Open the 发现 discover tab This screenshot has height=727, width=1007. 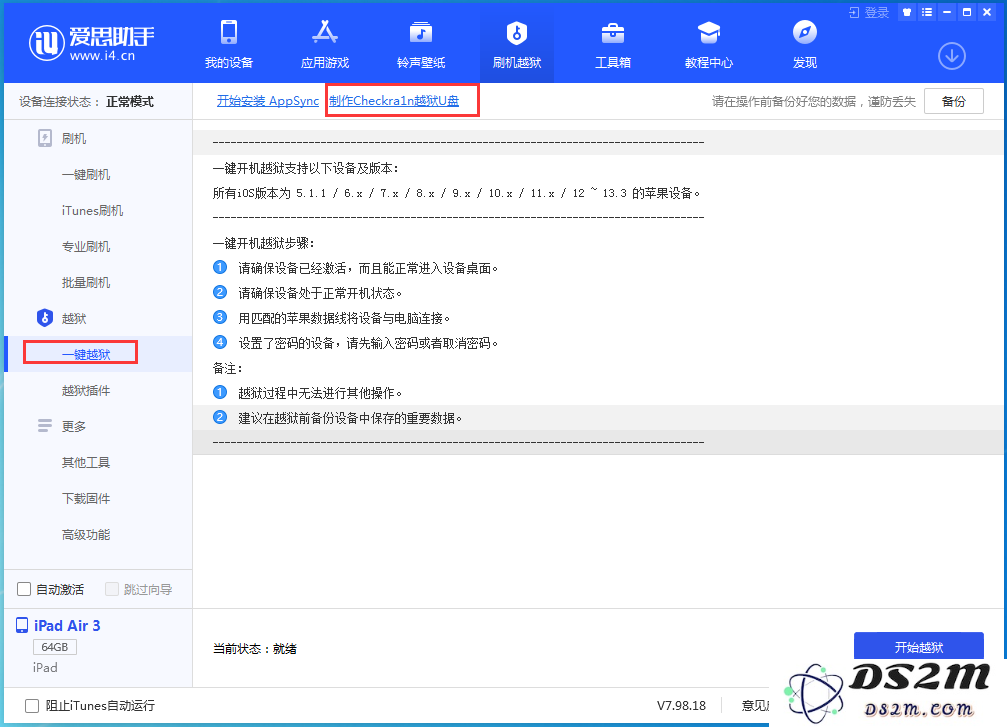coord(805,44)
